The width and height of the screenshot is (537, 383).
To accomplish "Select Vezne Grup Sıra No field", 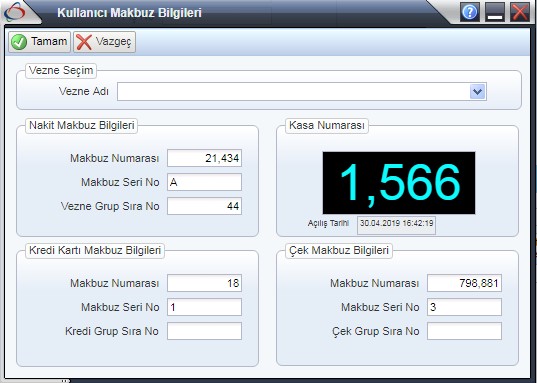I will coord(204,206).
